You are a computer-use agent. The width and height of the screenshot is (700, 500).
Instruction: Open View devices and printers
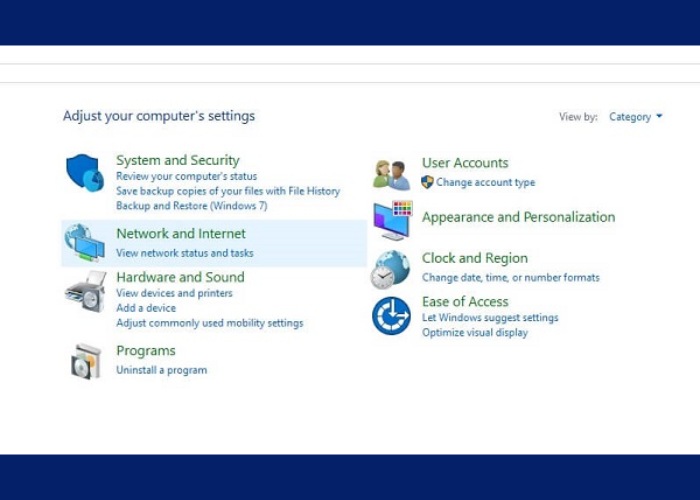pos(174,293)
